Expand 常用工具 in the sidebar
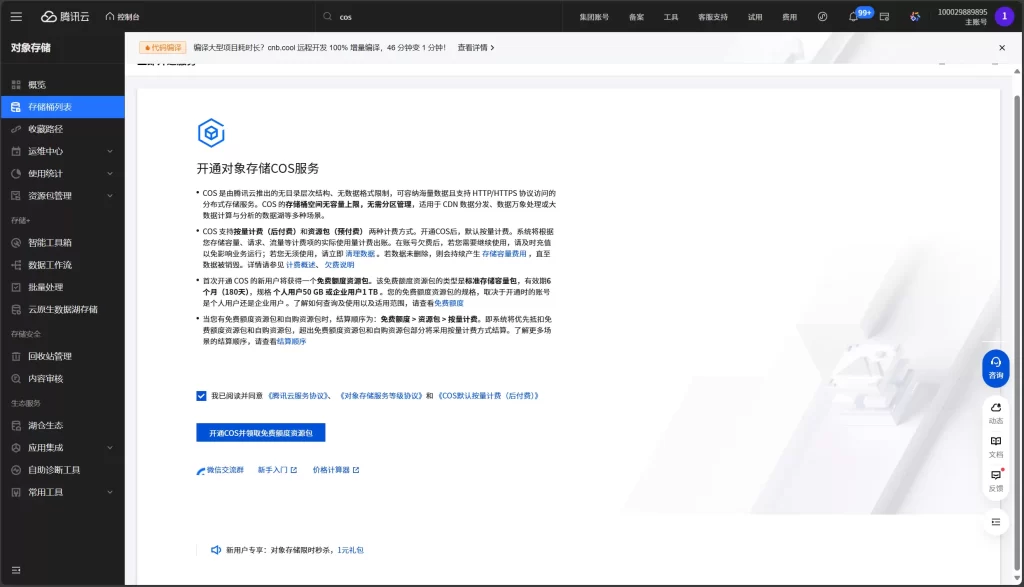This screenshot has height=587, width=1024. [x=43, y=492]
